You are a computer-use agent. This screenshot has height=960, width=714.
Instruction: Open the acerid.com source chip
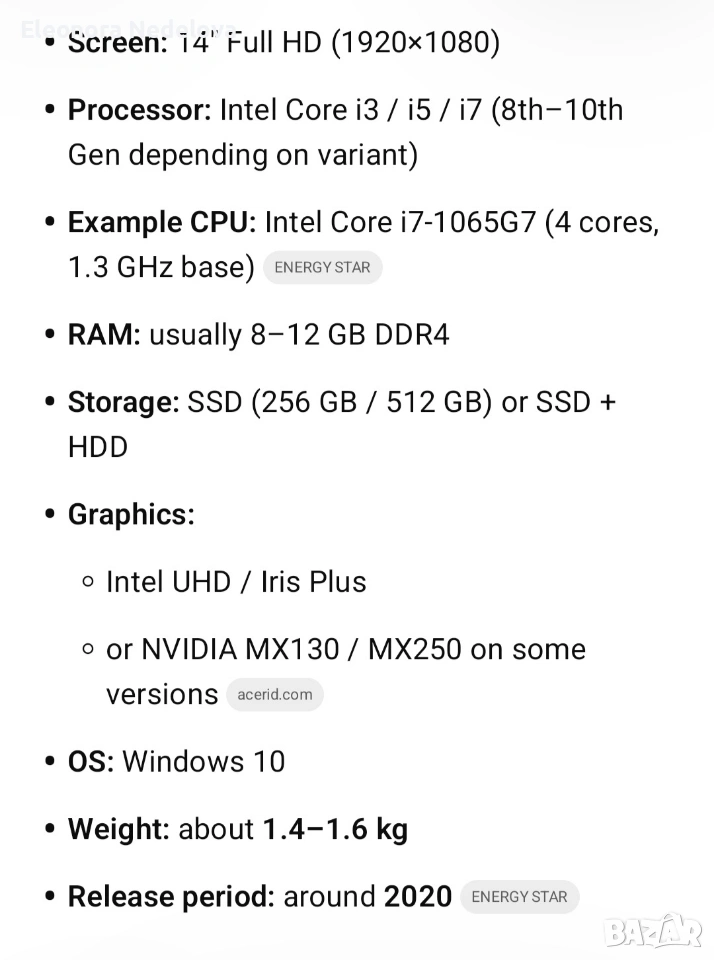coord(275,695)
